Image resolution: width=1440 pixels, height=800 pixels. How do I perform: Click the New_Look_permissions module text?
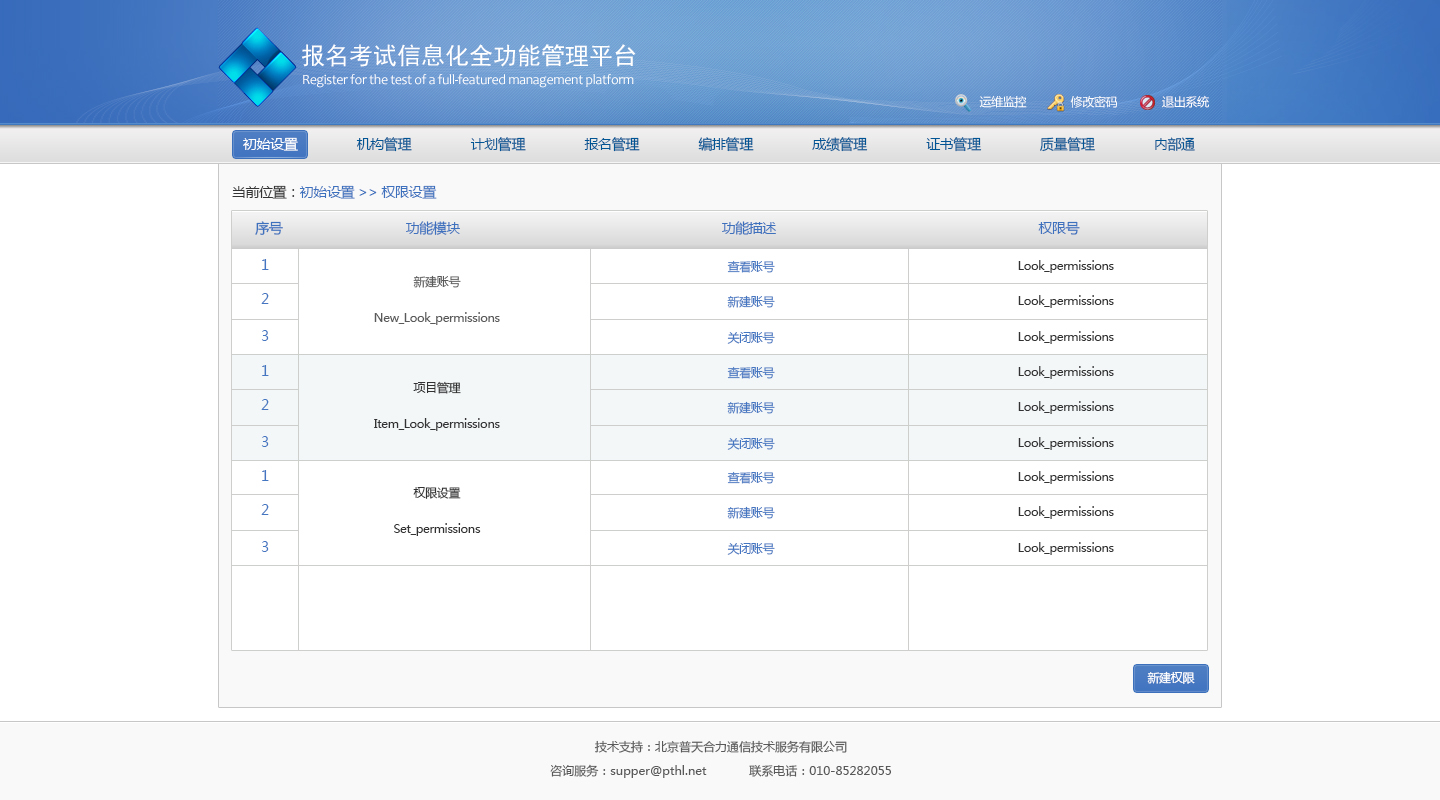pyautogui.click(x=437, y=318)
